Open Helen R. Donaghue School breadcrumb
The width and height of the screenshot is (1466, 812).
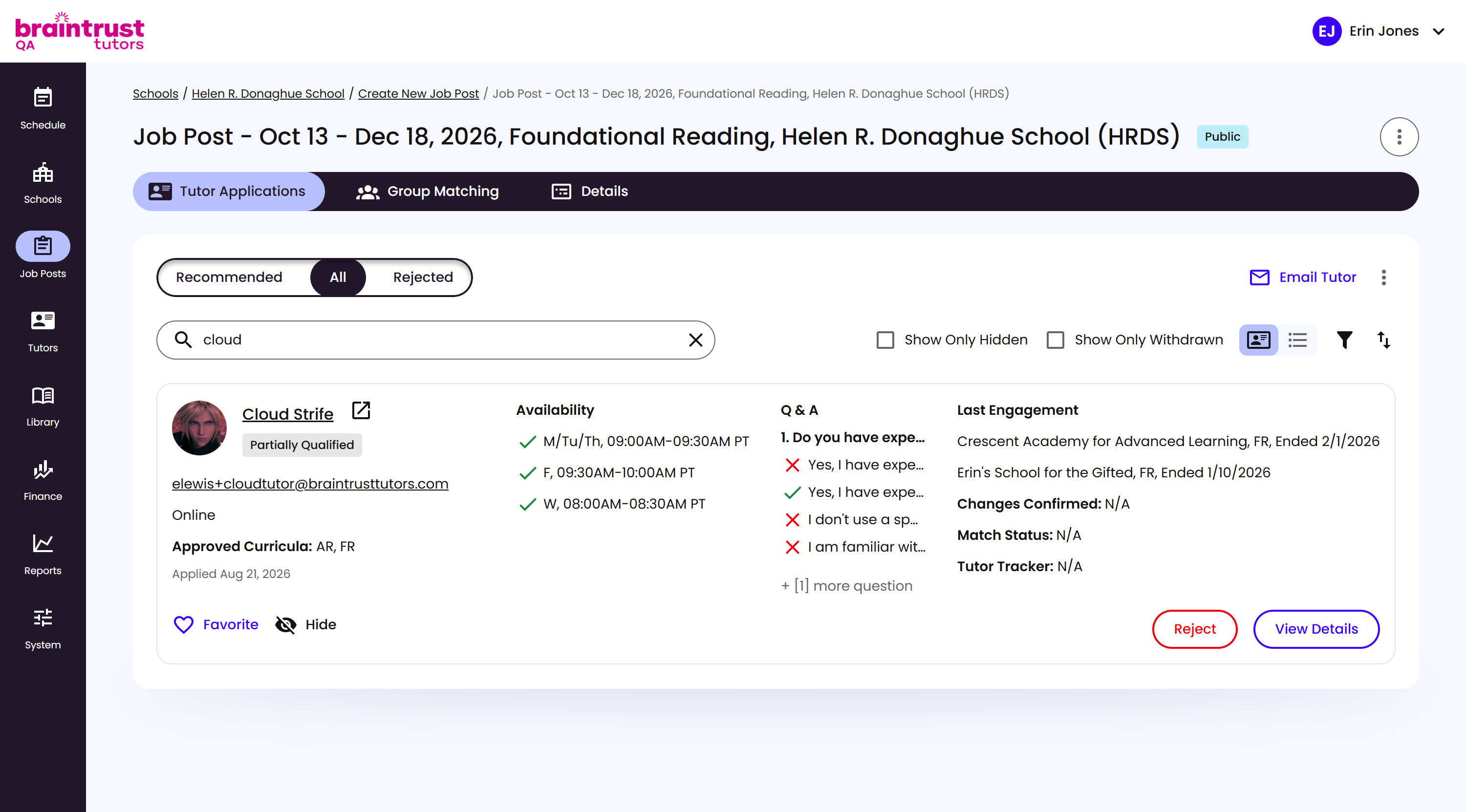pos(268,93)
